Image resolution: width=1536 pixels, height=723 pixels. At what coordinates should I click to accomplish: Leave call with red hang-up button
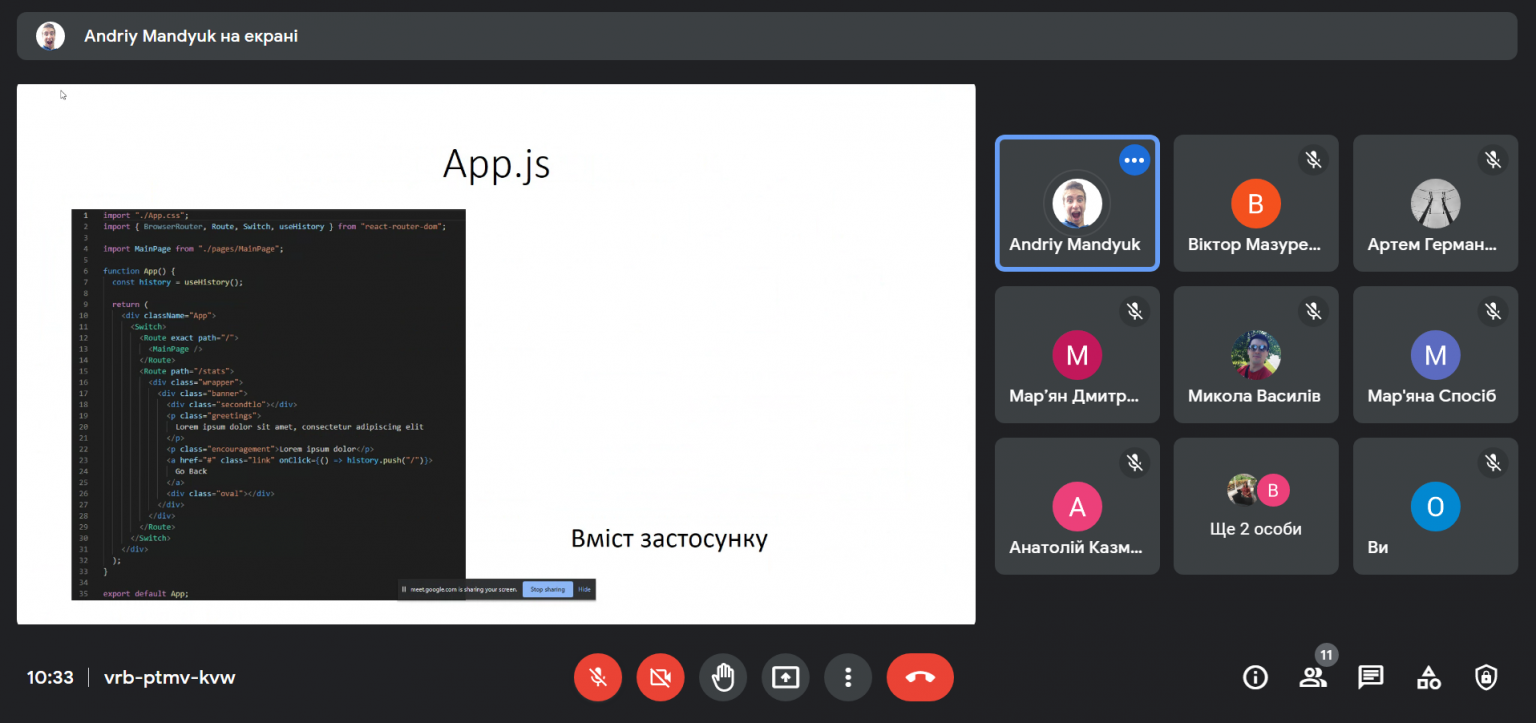point(920,677)
